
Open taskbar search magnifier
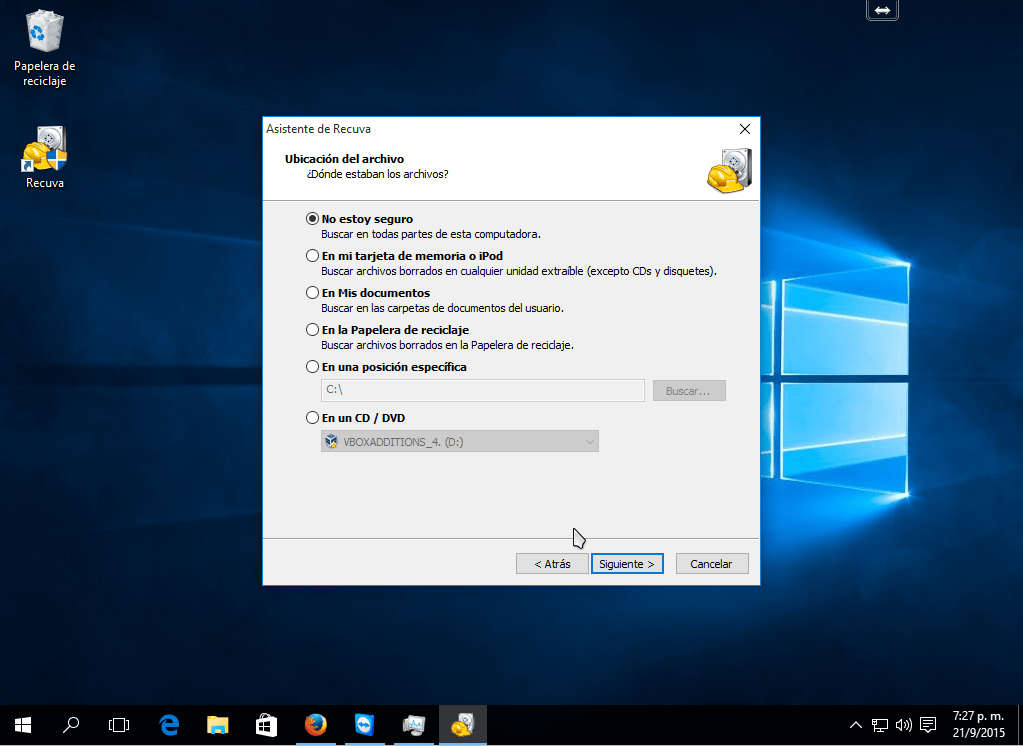[71, 724]
